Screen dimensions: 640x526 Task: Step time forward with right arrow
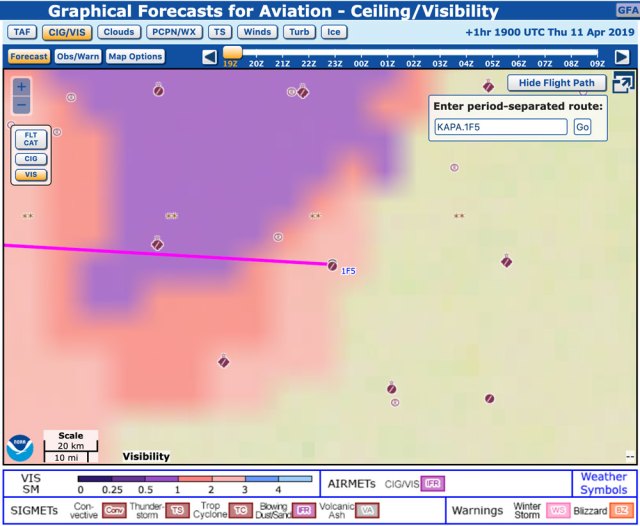pyautogui.click(x=622, y=57)
